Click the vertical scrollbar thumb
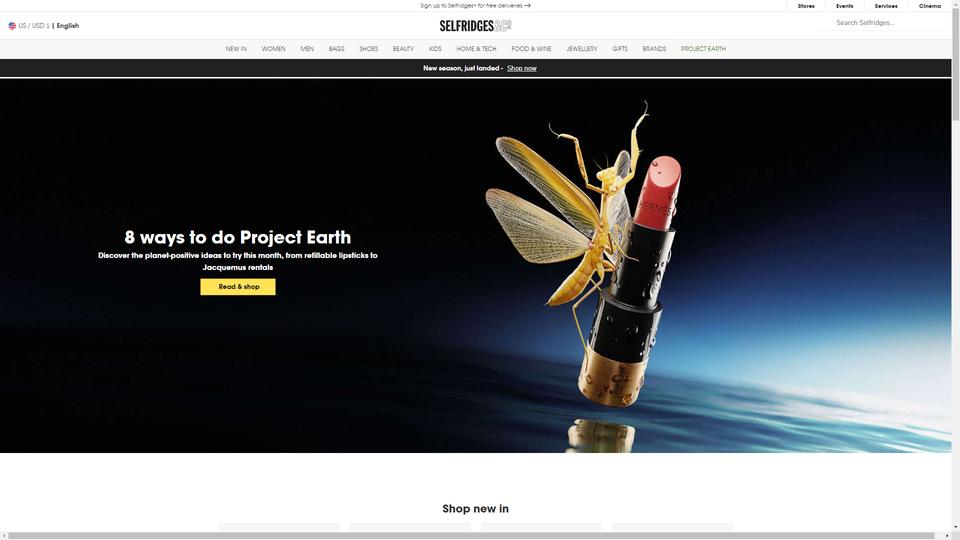Image resolution: width=960 pixels, height=540 pixels. [956, 64]
